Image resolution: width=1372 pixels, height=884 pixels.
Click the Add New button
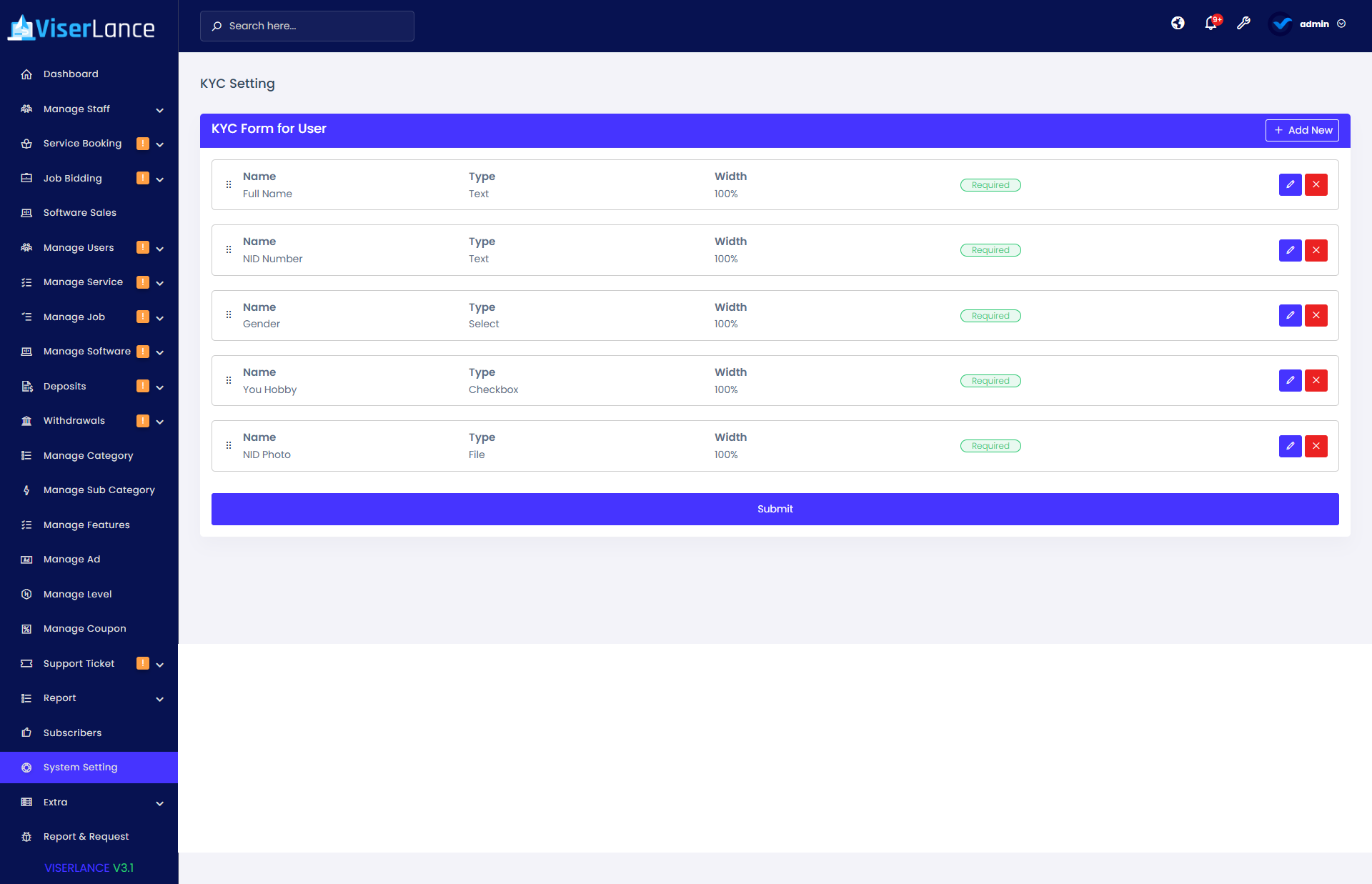pos(1302,130)
